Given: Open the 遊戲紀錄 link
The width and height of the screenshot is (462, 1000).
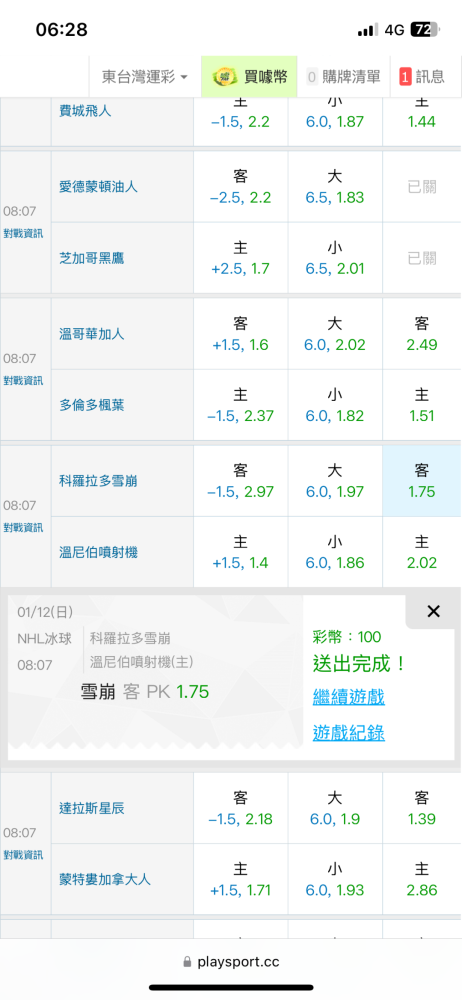Looking at the screenshot, I should point(348,733).
